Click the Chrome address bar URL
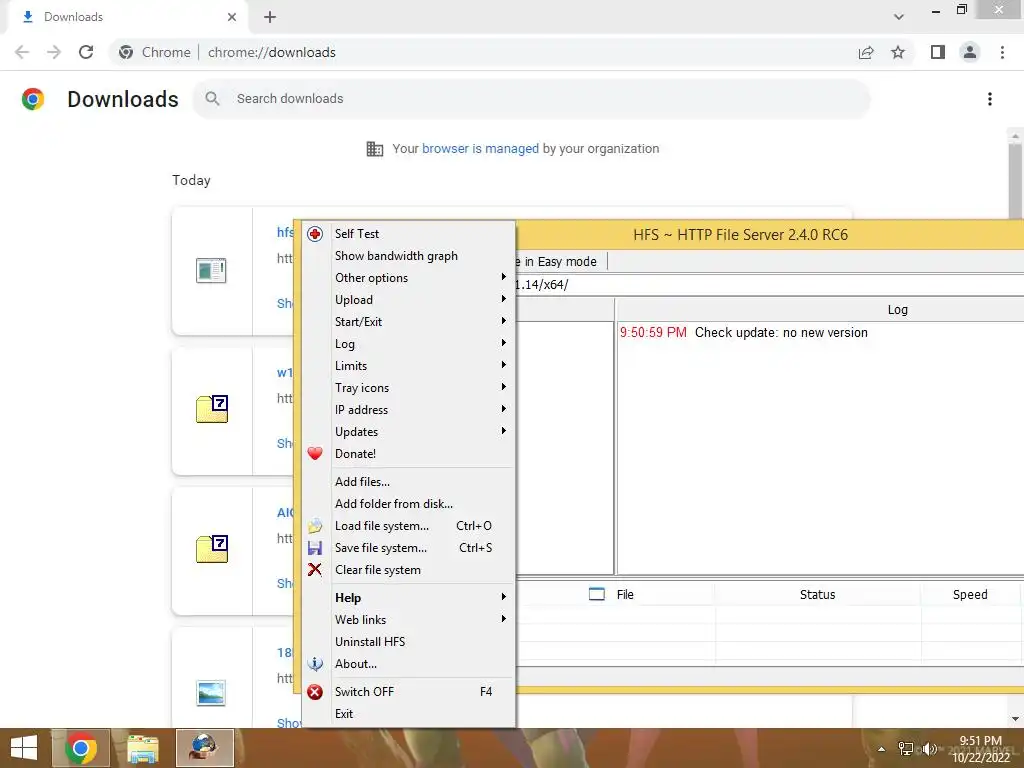The image size is (1024, 768). (x=272, y=52)
